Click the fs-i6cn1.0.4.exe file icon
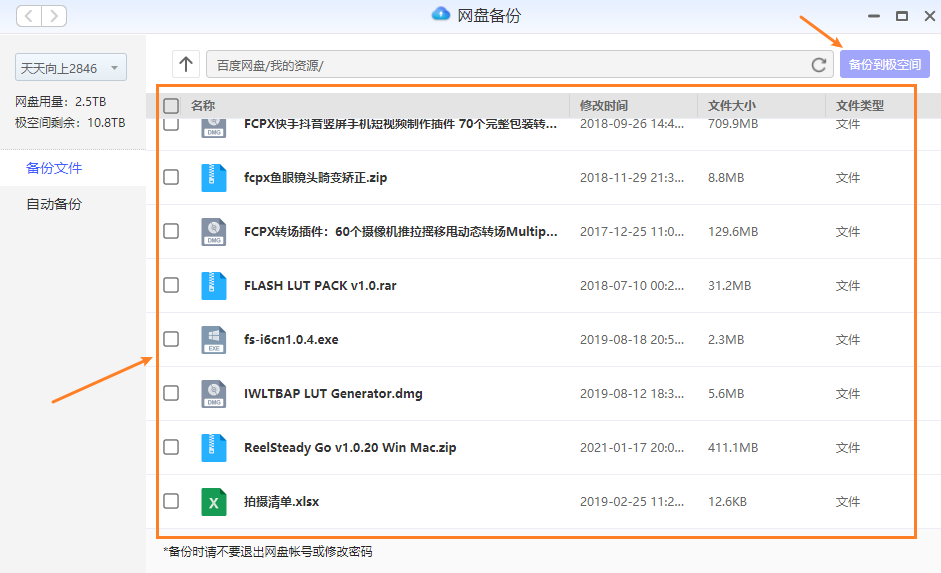Screen dimensions: 941x573 [x=213, y=340]
